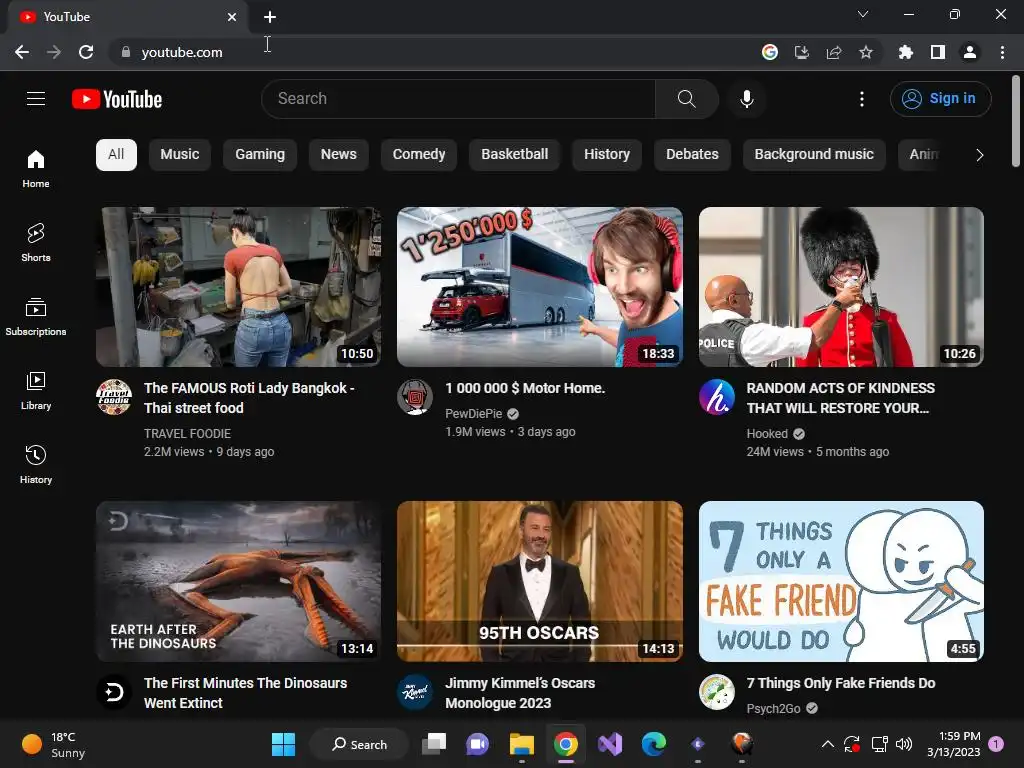Click Google icon in address bar
Screen dimensions: 1024x768
point(770,52)
